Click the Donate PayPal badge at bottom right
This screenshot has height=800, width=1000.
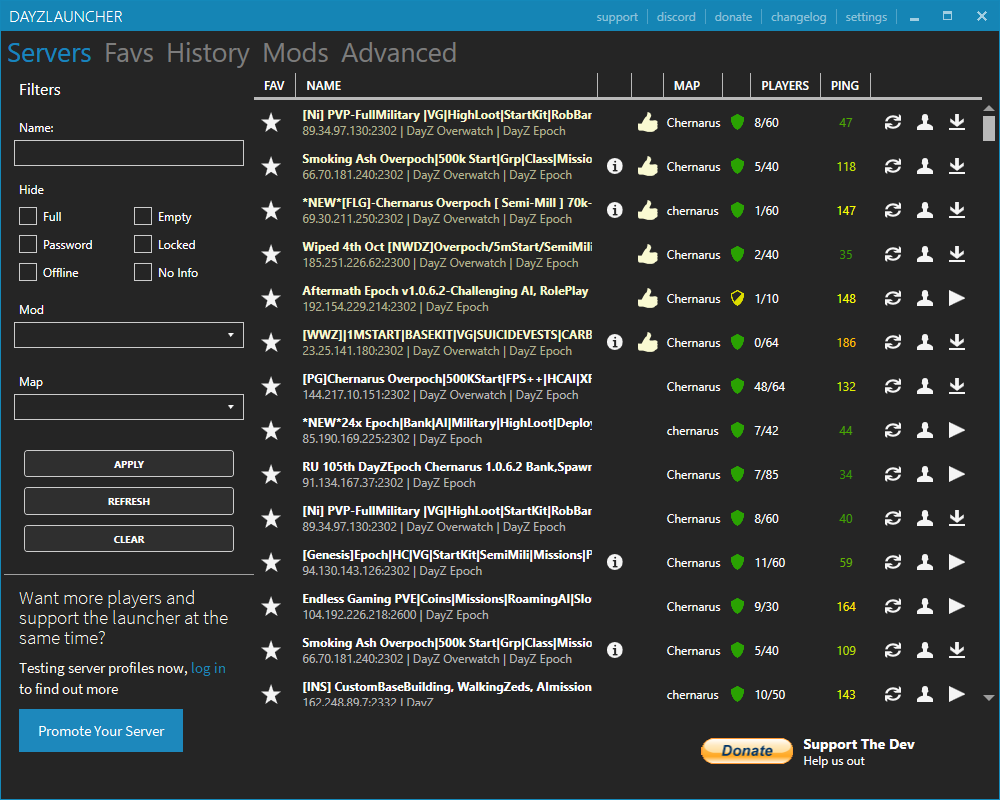pos(746,750)
